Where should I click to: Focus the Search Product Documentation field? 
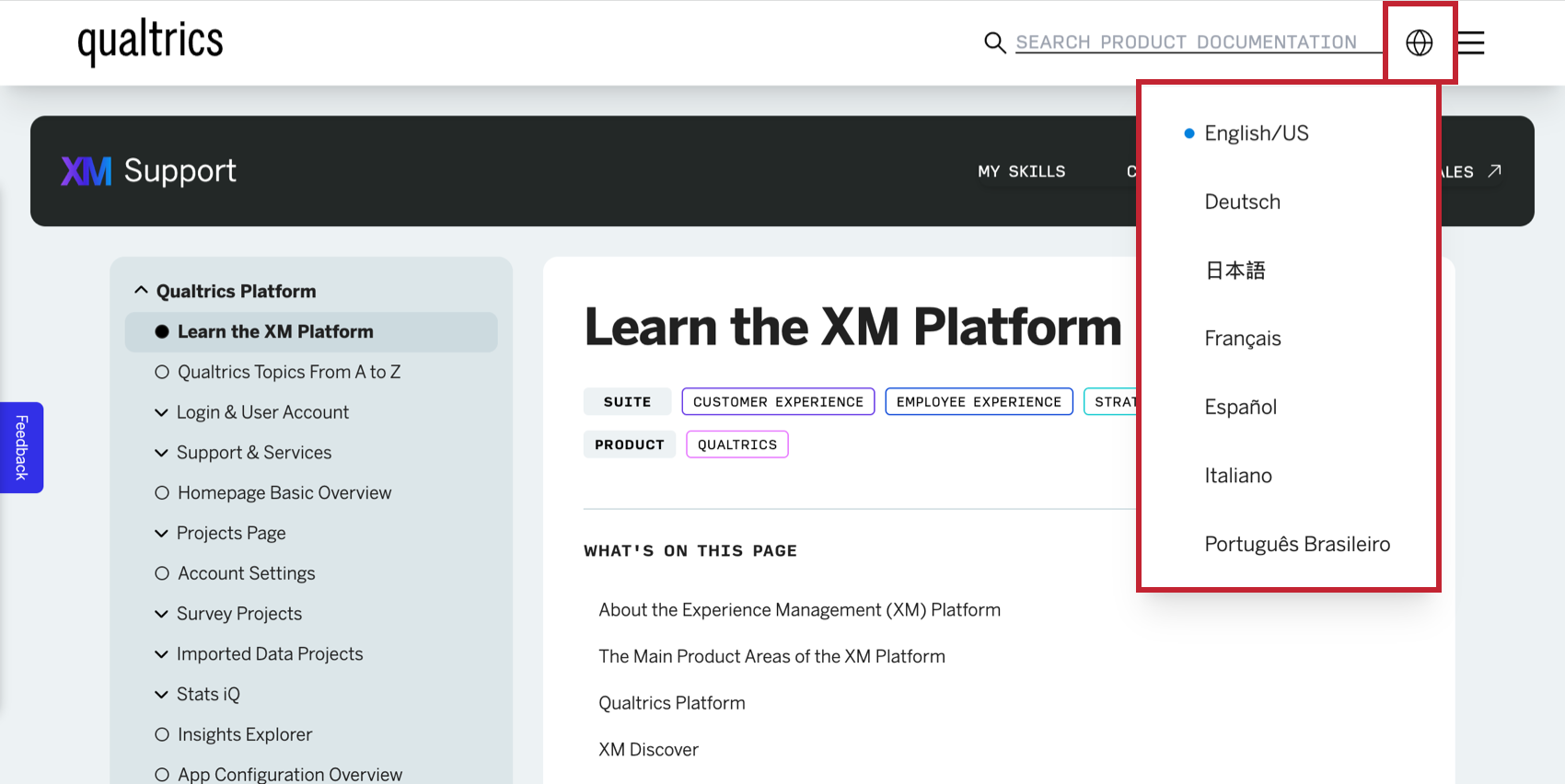[1186, 42]
